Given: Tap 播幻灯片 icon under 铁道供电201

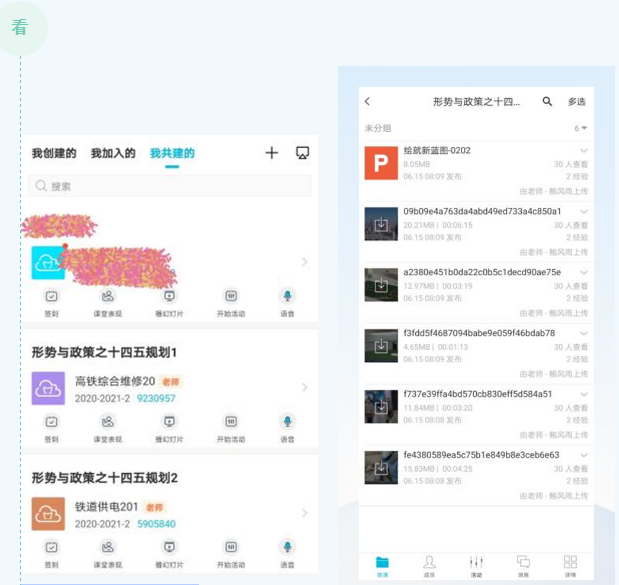Looking at the screenshot, I should (169, 547).
